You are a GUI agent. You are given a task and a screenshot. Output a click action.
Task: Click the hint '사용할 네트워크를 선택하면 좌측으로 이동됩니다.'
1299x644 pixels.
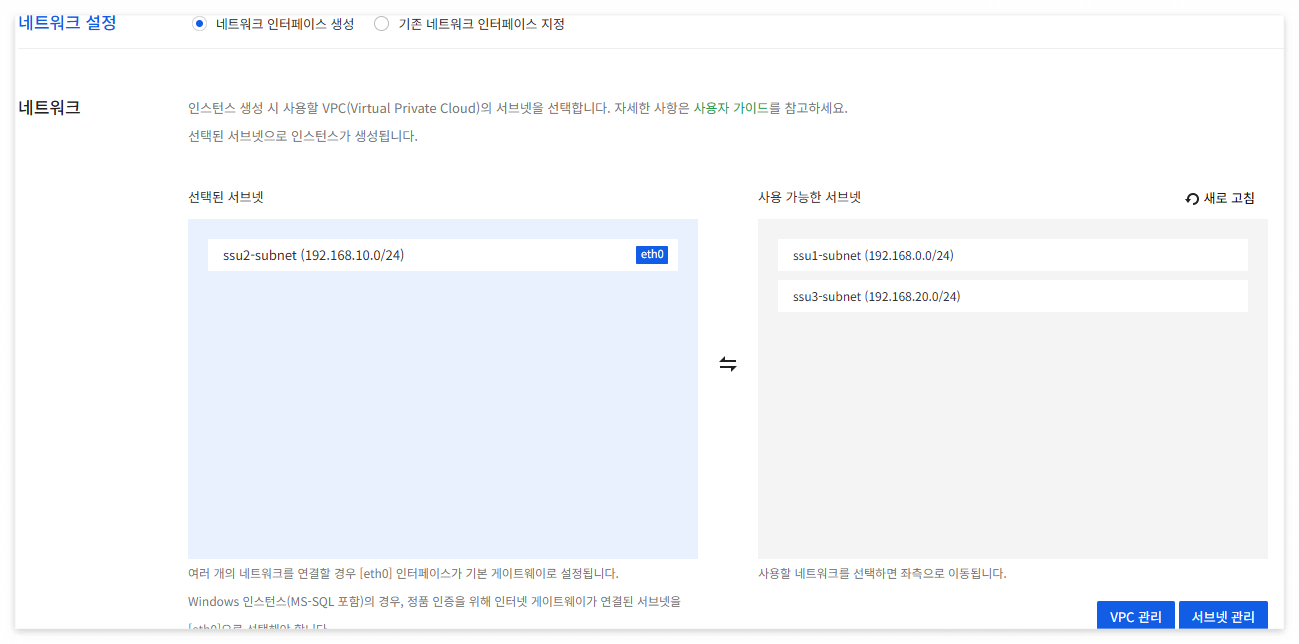point(882,574)
